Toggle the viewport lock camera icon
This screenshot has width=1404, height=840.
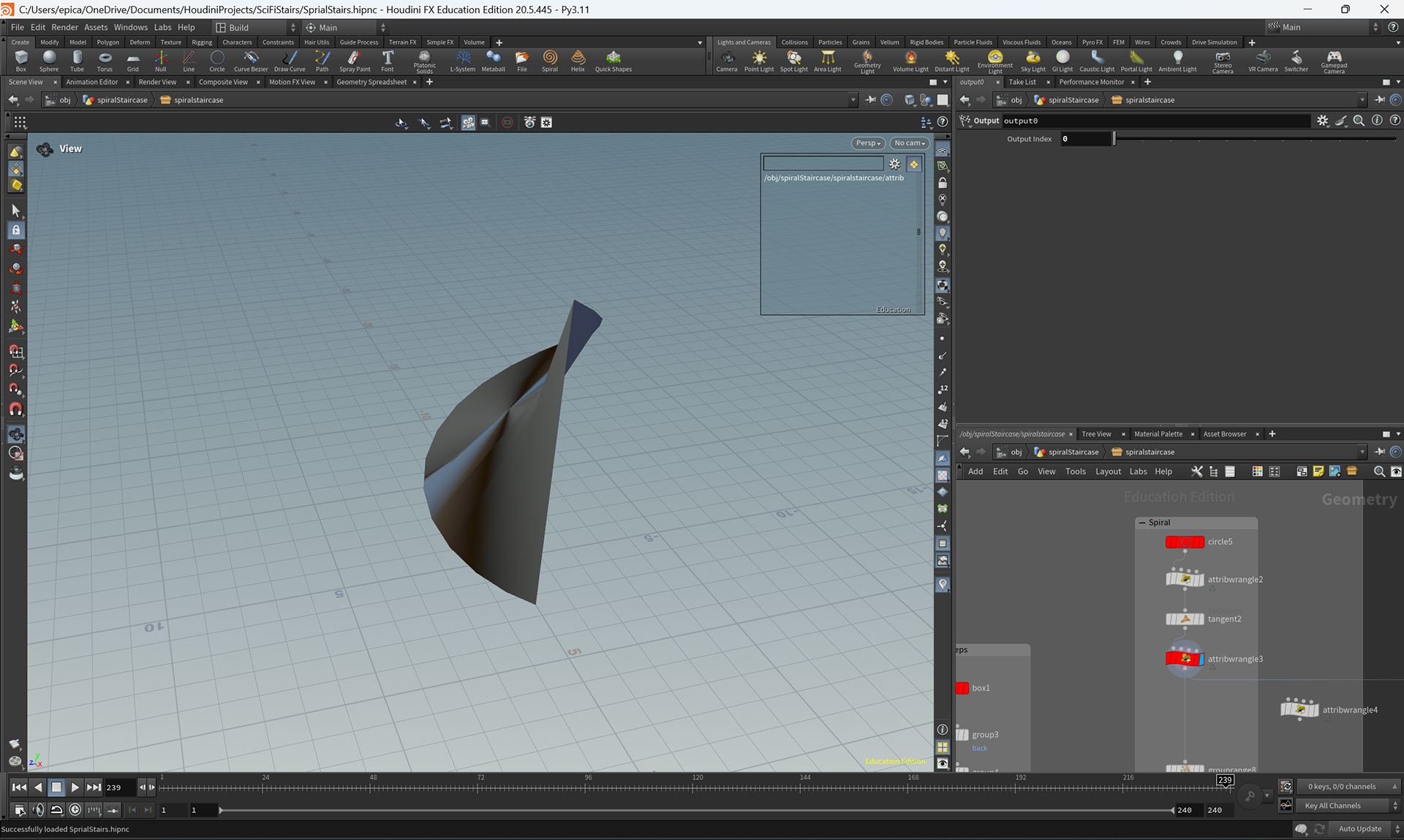(x=943, y=183)
